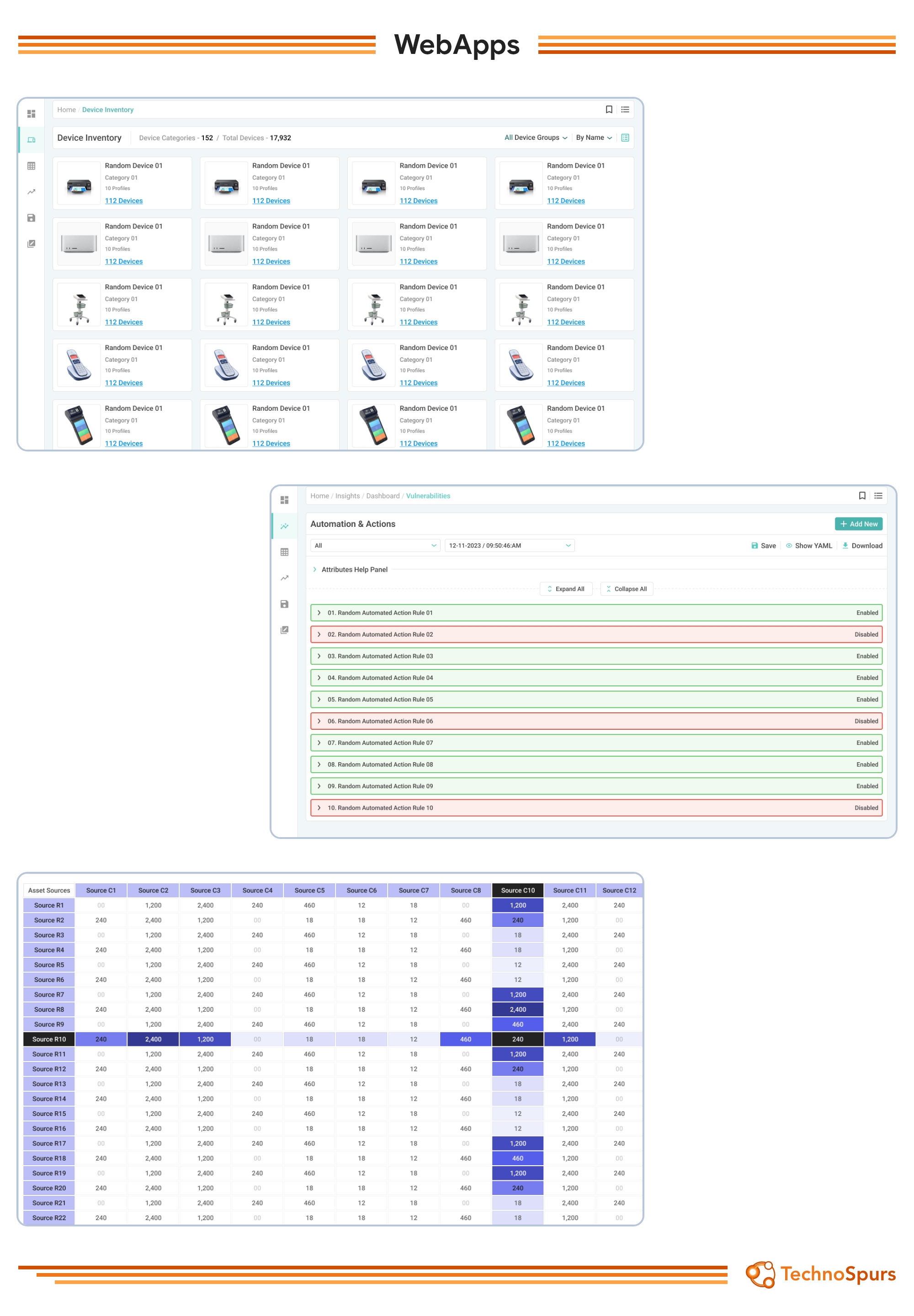Click the bookmark icon in Vulnerabilities breadcrumb bar
914x1316 pixels.
tap(862, 496)
